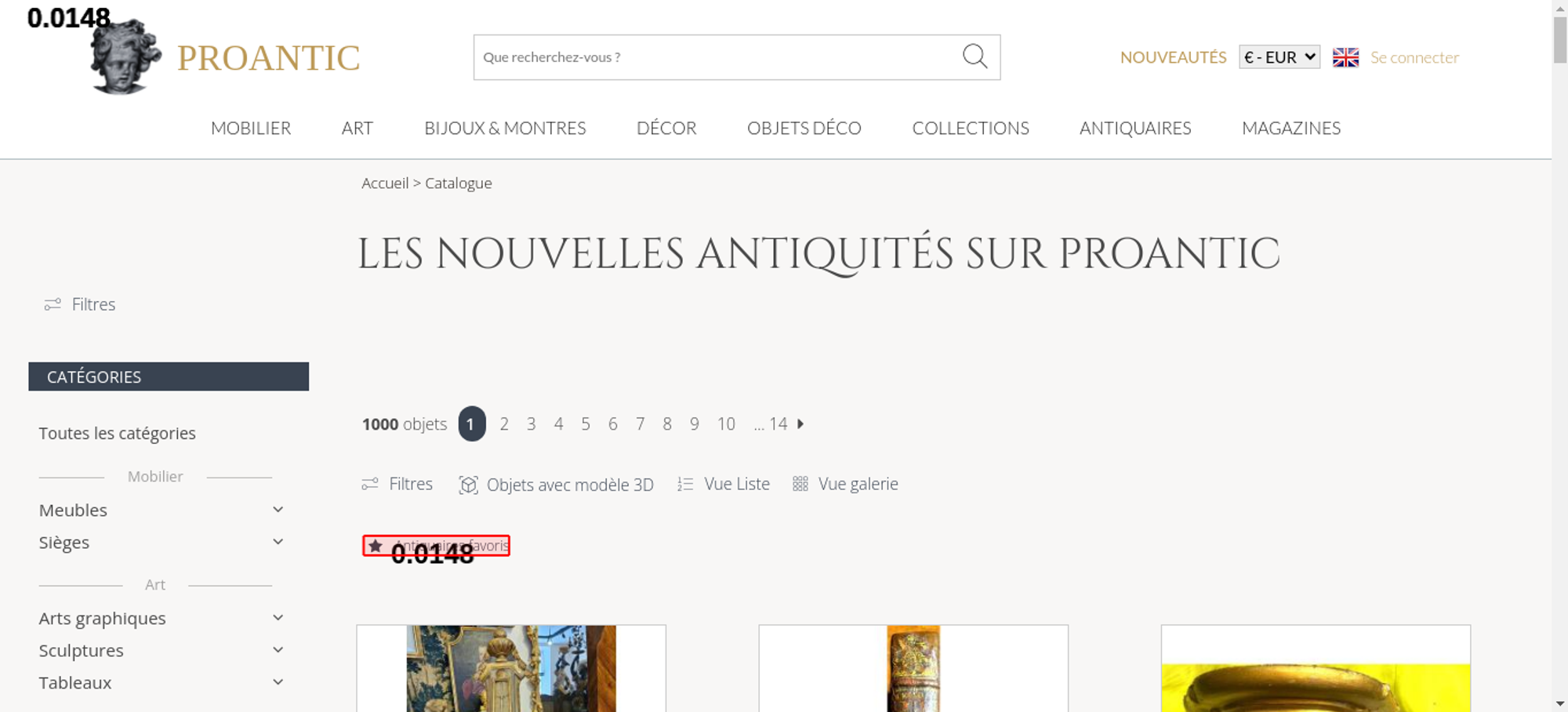This screenshot has width=1568, height=712.
Task: Click the next page arrow in pagination
Action: (800, 424)
